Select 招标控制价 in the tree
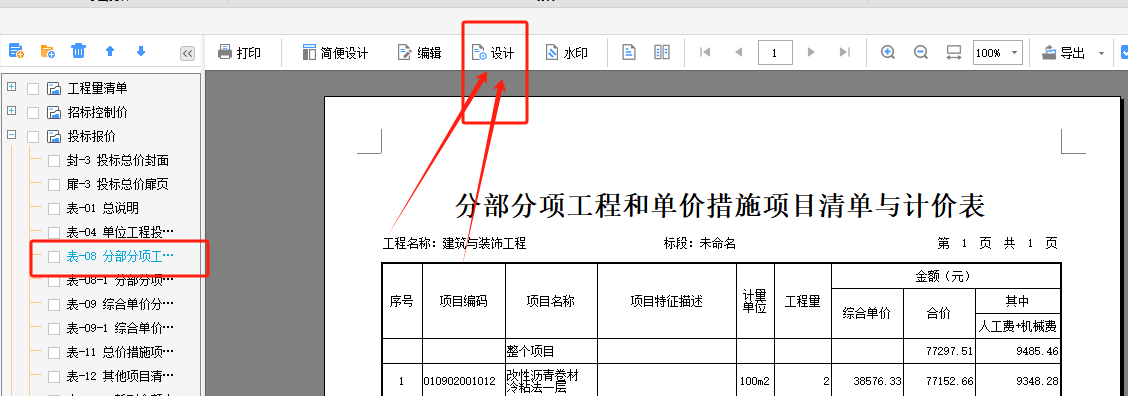 [97, 112]
